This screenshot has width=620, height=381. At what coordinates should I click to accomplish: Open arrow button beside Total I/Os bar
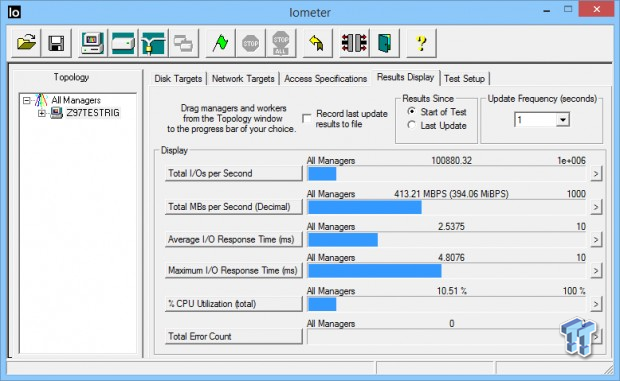596,174
